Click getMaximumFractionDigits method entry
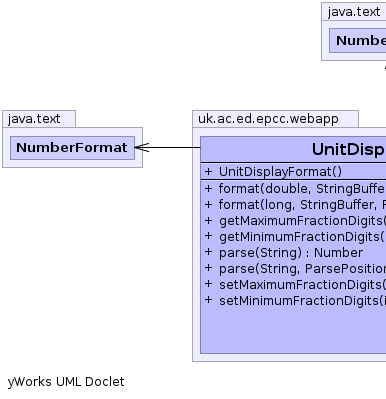The height and width of the screenshot is (399, 386). click(x=302, y=221)
